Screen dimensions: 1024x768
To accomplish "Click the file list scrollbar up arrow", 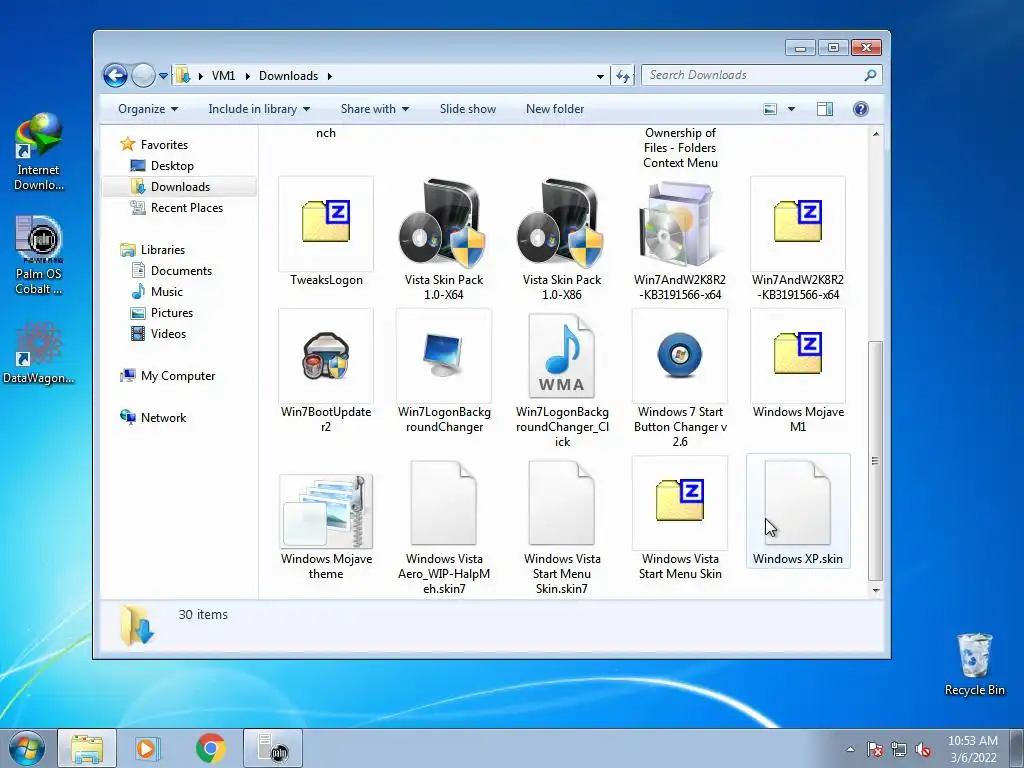I will pyautogui.click(x=876, y=134).
